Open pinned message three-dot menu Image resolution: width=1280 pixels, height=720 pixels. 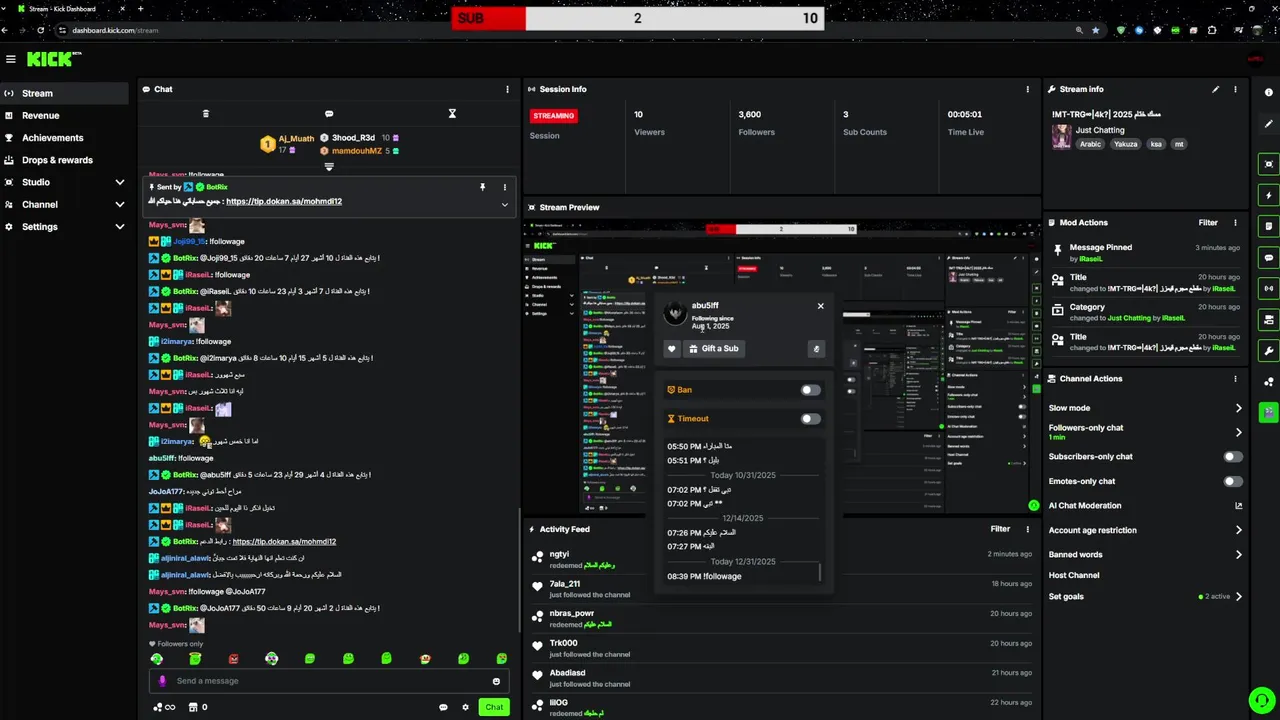pos(504,187)
